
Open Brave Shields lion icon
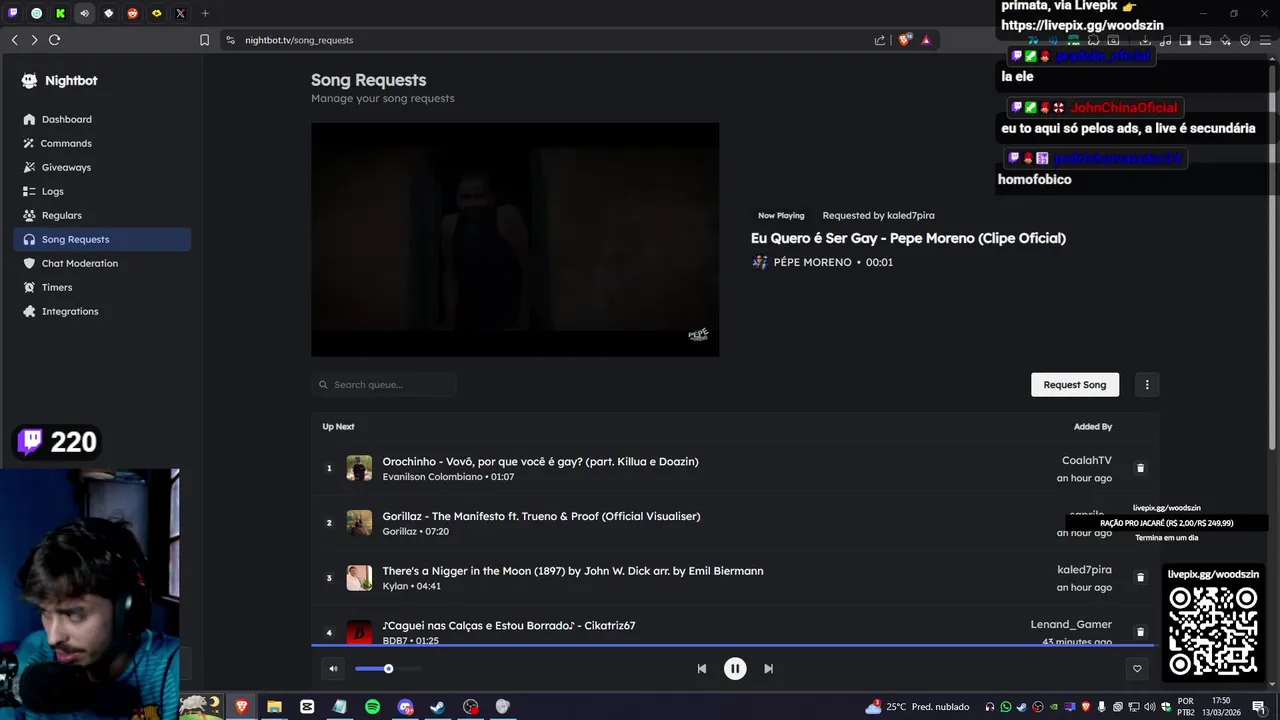[905, 40]
